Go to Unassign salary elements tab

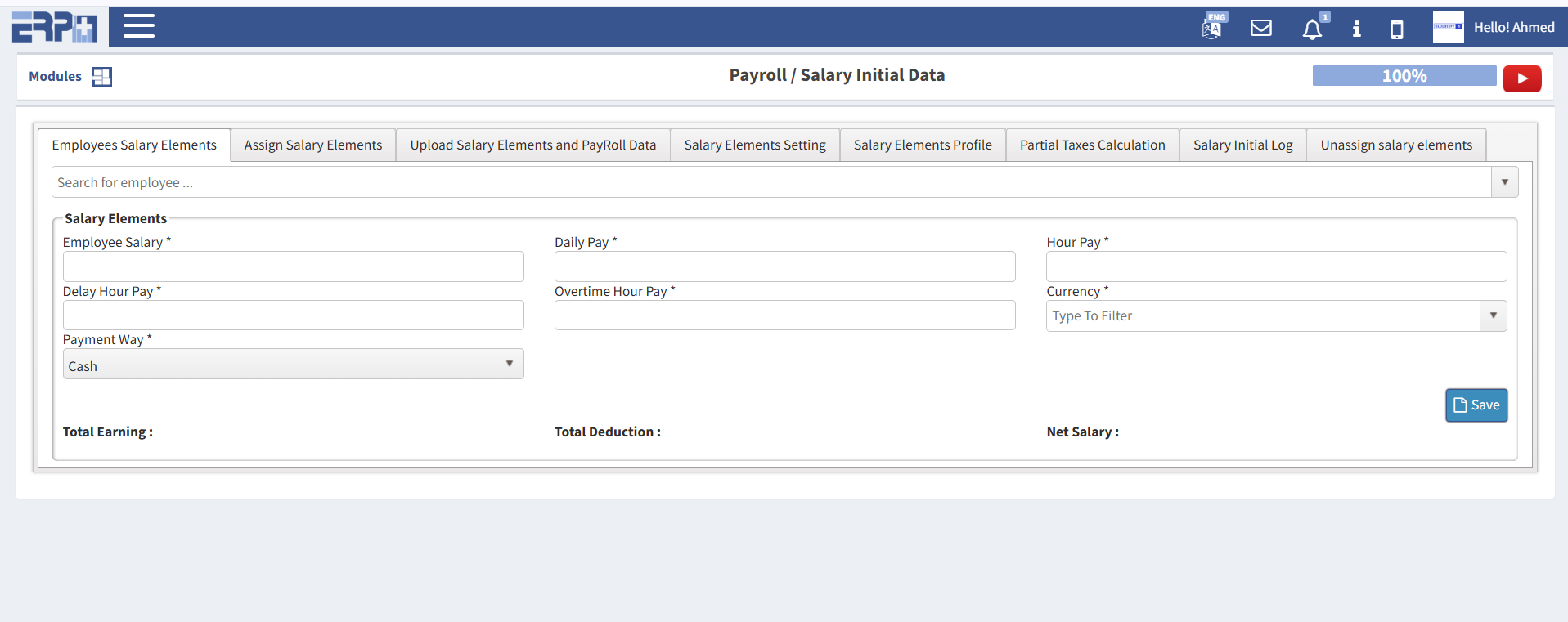coord(1395,145)
